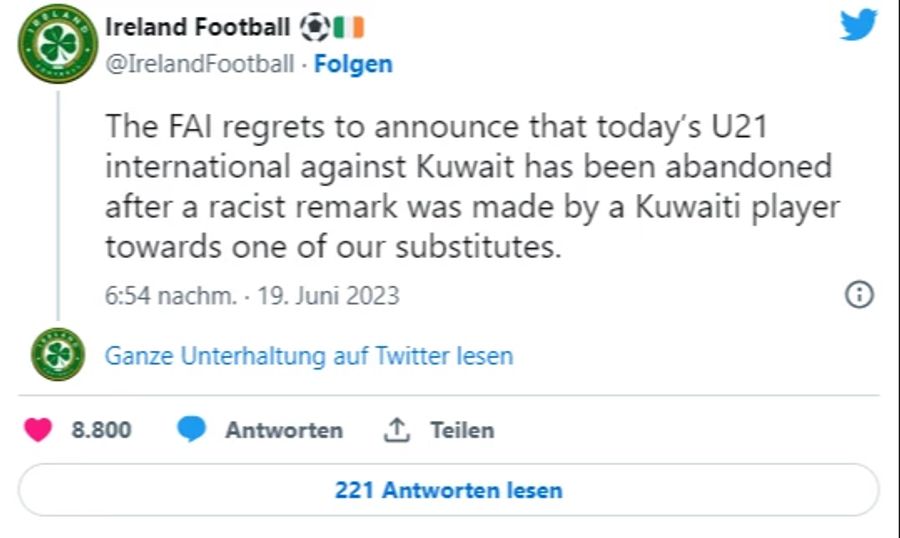Like the tweet with the heart icon
Viewport: 900px width, 538px height.
(38, 429)
